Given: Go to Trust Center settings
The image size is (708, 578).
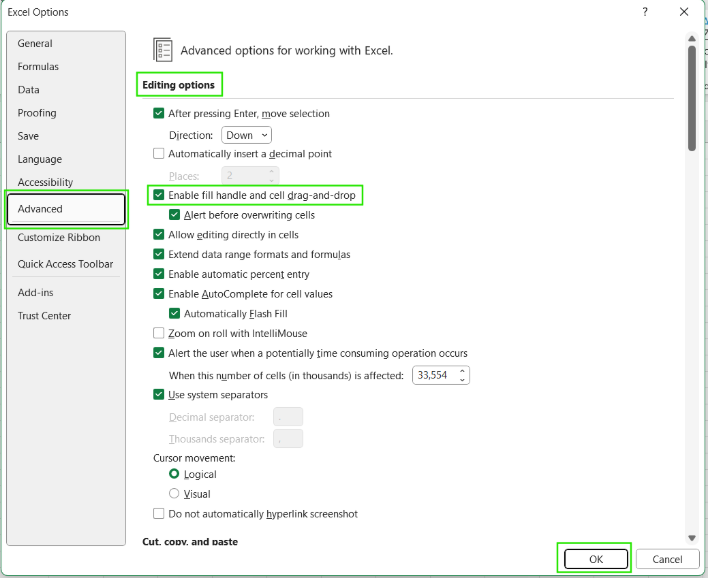Looking at the screenshot, I should click(44, 316).
